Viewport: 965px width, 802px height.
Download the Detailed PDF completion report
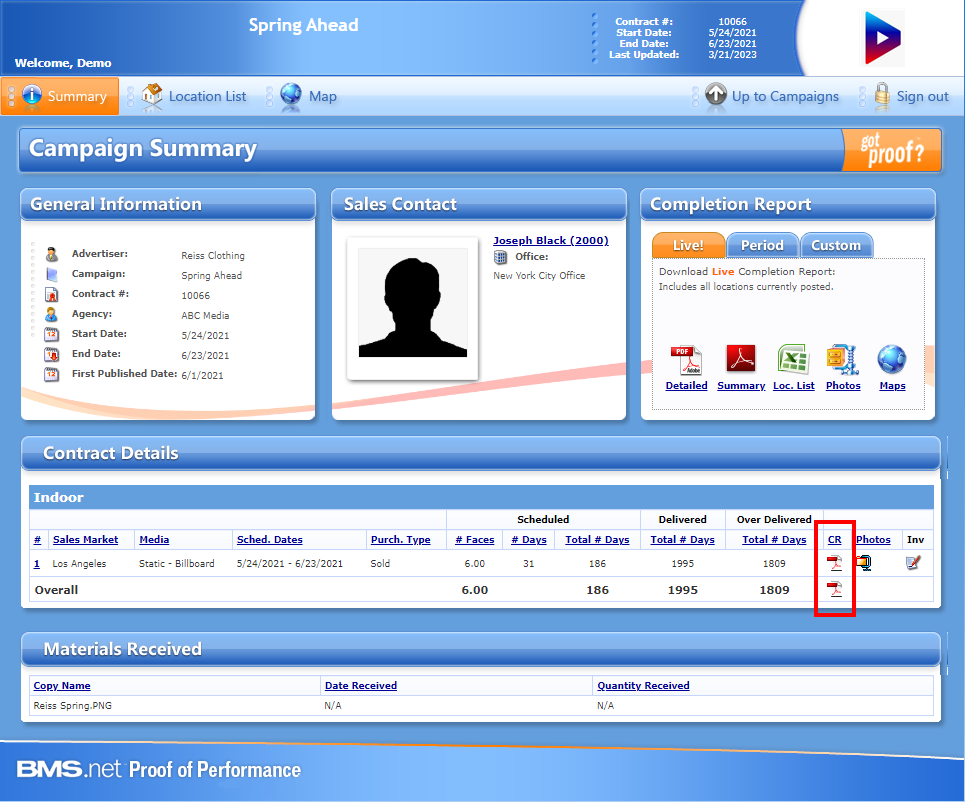point(686,361)
